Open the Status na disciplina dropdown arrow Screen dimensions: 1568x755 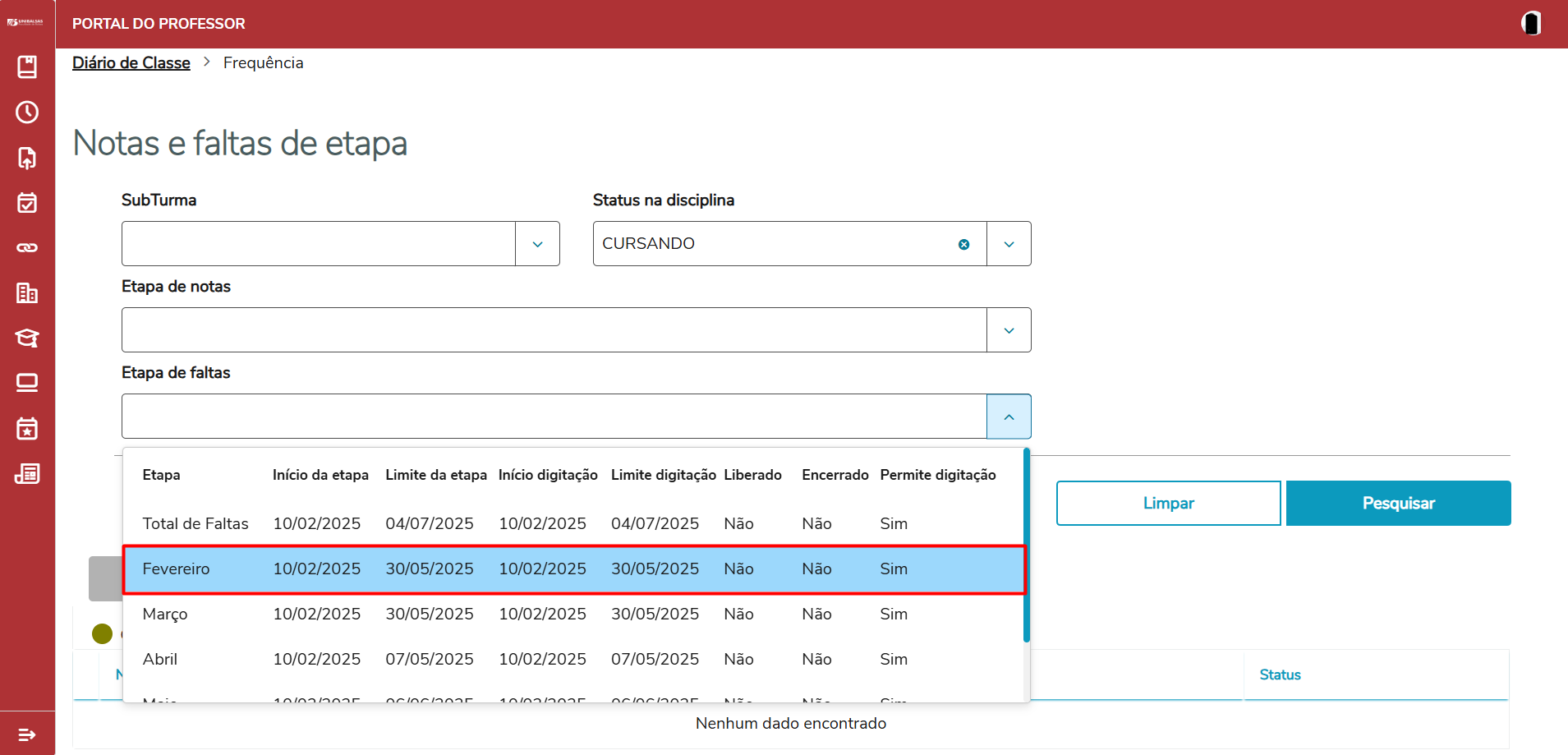(x=1009, y=244)
